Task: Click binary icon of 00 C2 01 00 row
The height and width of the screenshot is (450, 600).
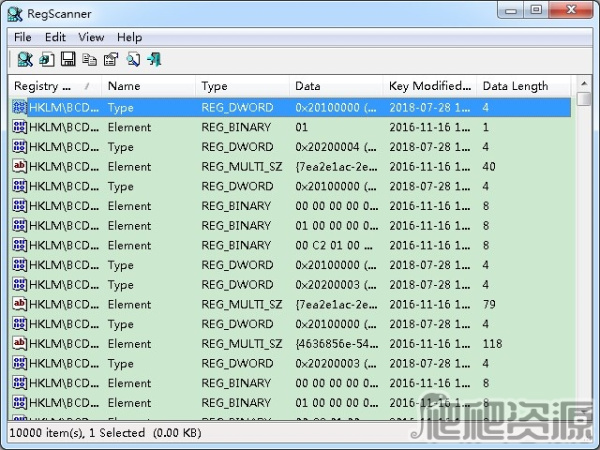Action: coord(20,245)
